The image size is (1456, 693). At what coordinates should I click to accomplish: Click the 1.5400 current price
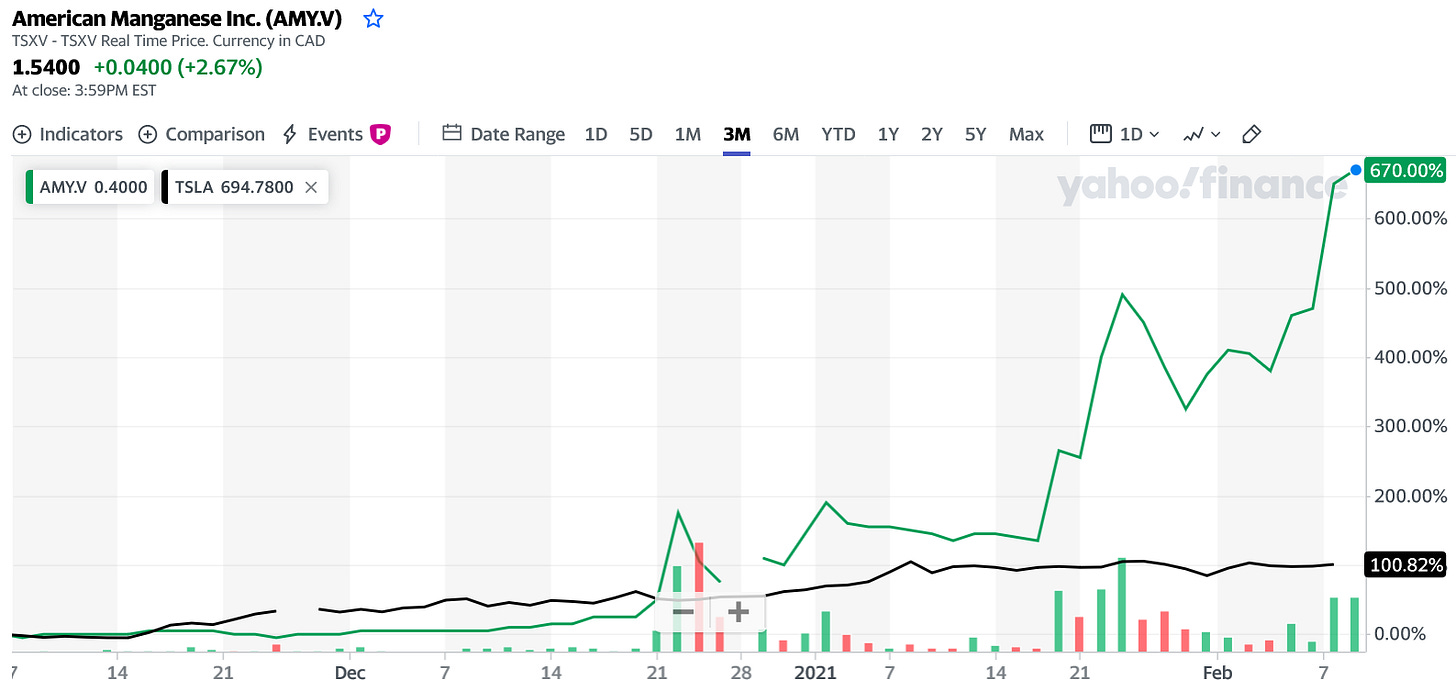tap(46, 67)
